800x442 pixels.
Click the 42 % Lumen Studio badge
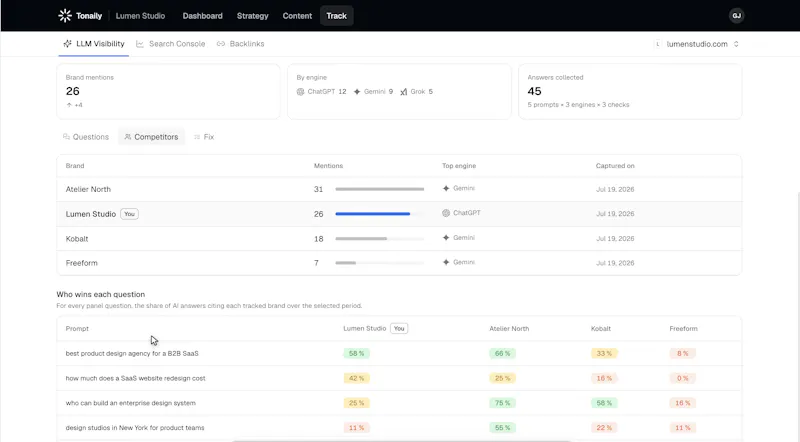click(x=357, y=378)
